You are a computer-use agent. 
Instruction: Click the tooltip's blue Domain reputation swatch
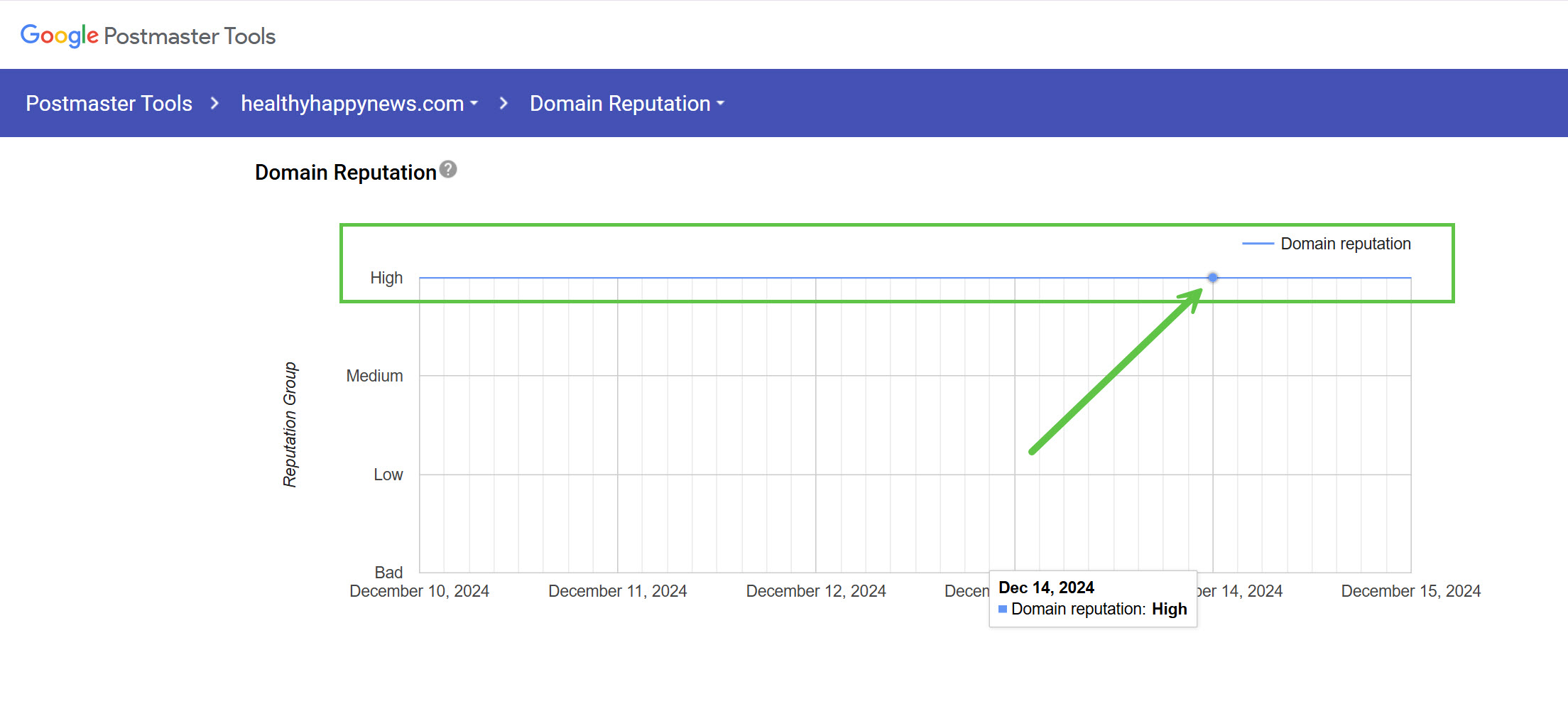pos(1003,609)
